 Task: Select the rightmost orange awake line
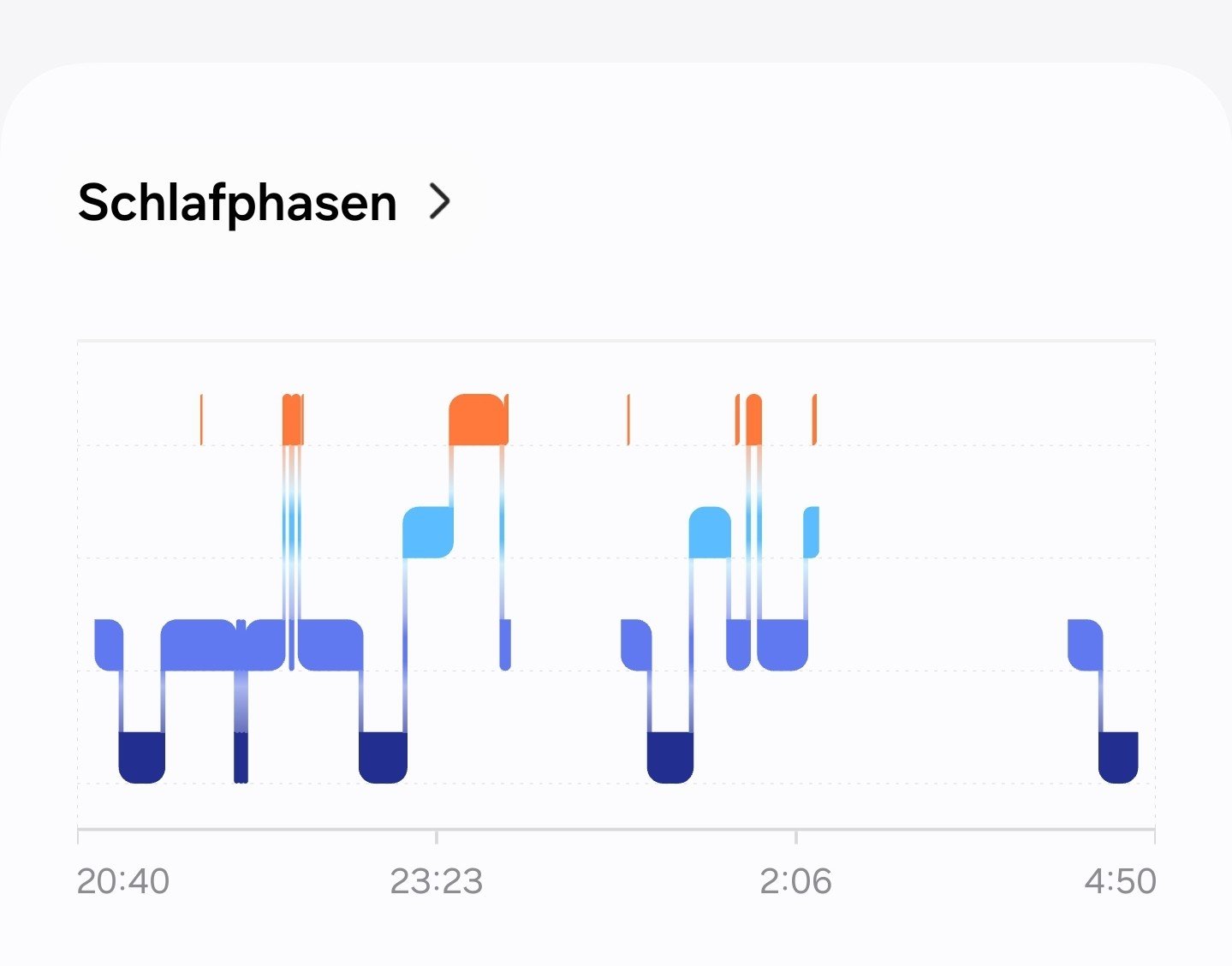click(x=814, y=420)
